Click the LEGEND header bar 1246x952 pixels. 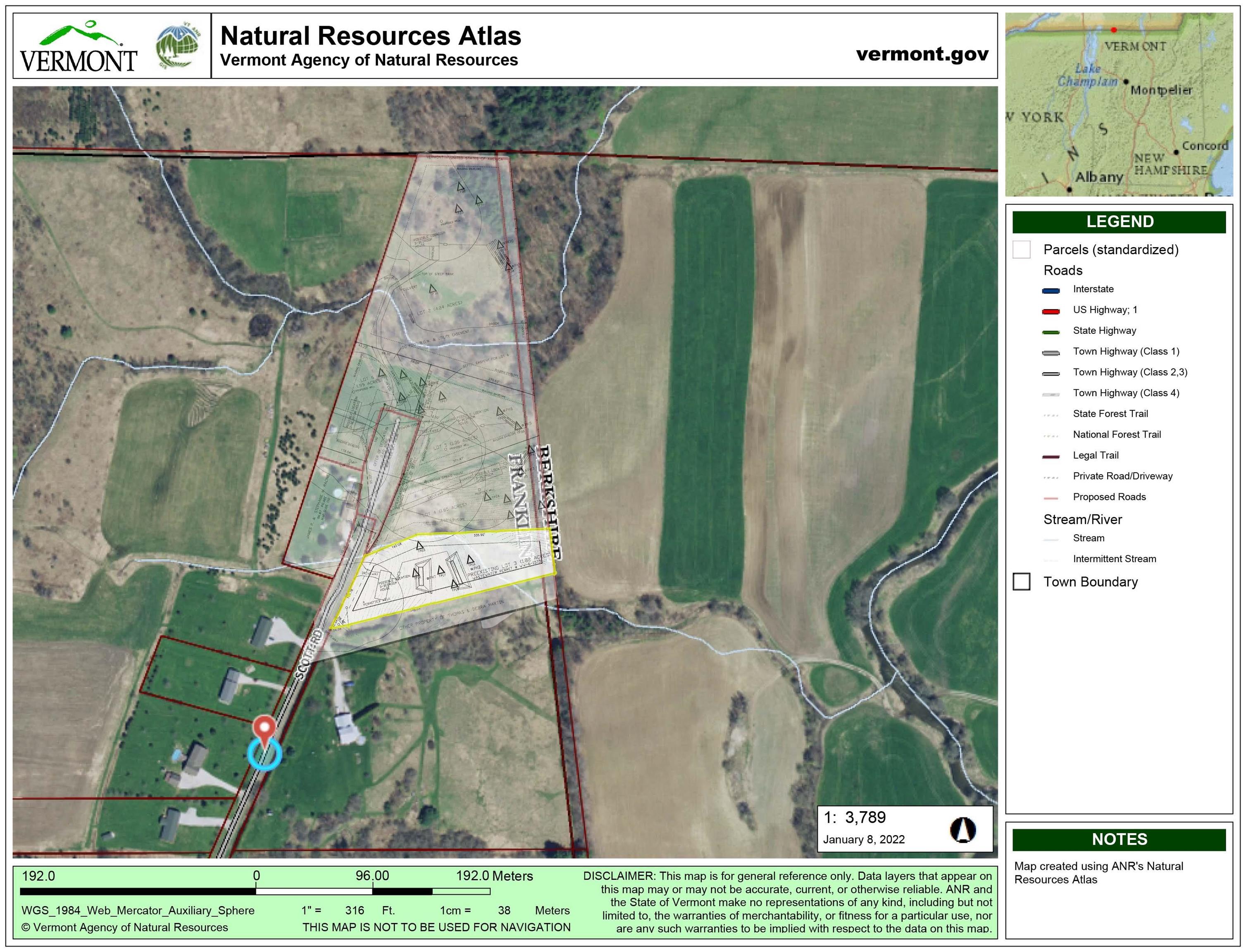pyautogui.click(x=1119, y=221)
